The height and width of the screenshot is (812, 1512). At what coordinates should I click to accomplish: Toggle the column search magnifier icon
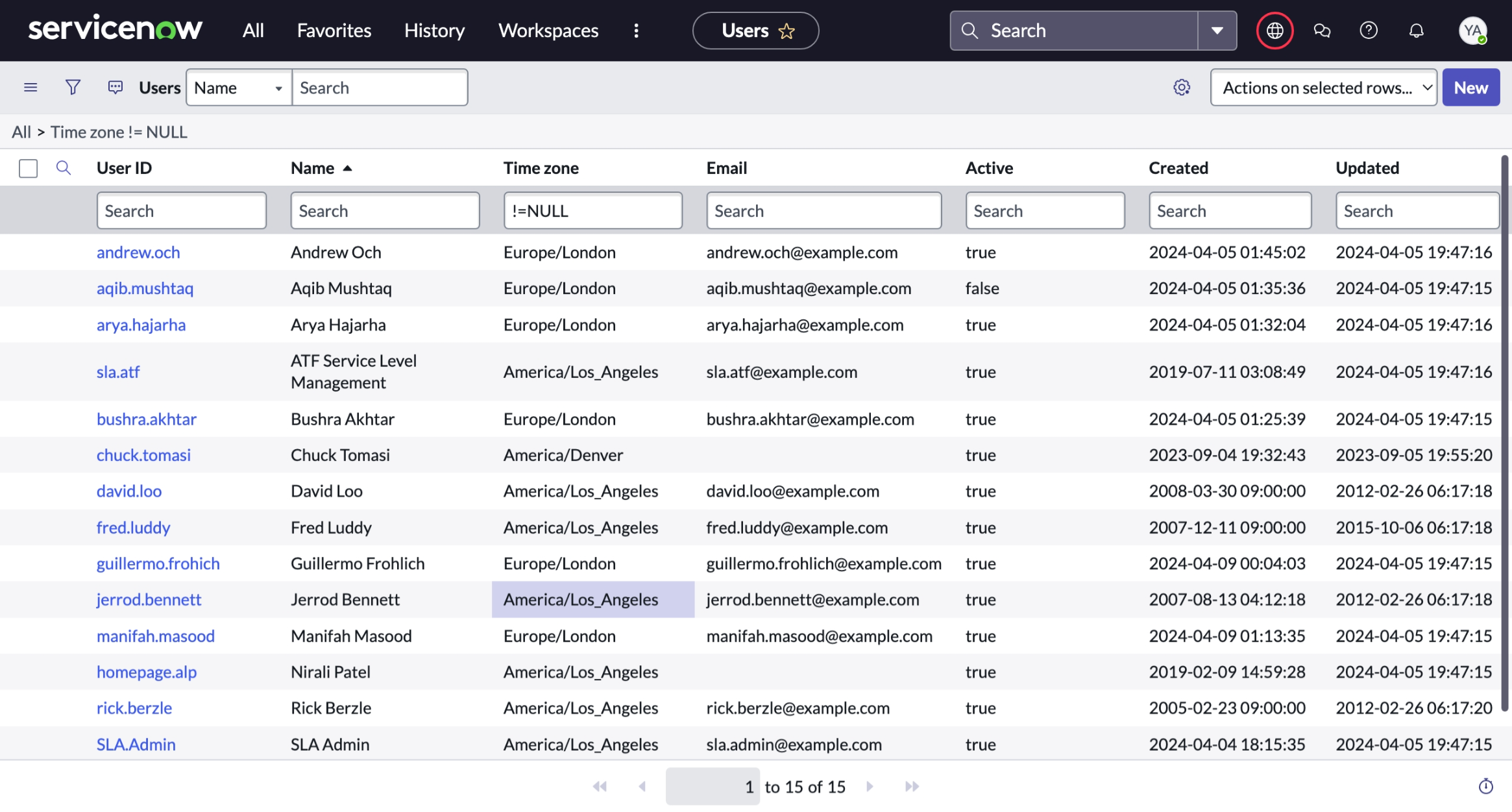tap(63, 168)
